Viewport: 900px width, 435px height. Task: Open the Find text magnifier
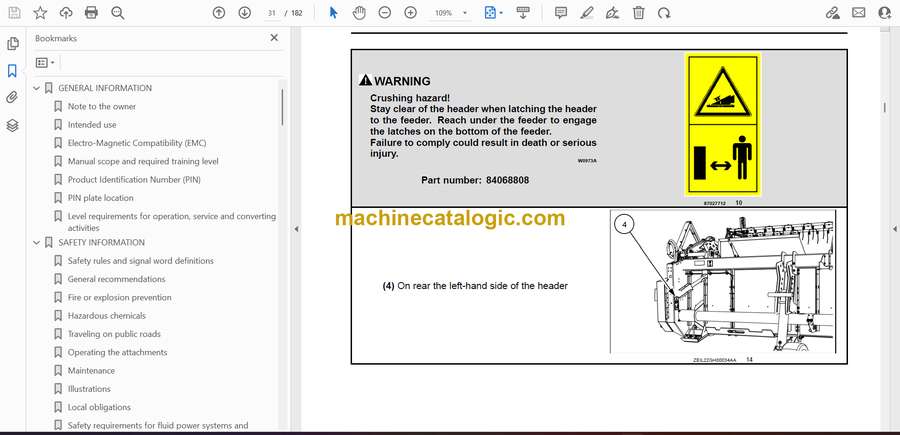118,13
